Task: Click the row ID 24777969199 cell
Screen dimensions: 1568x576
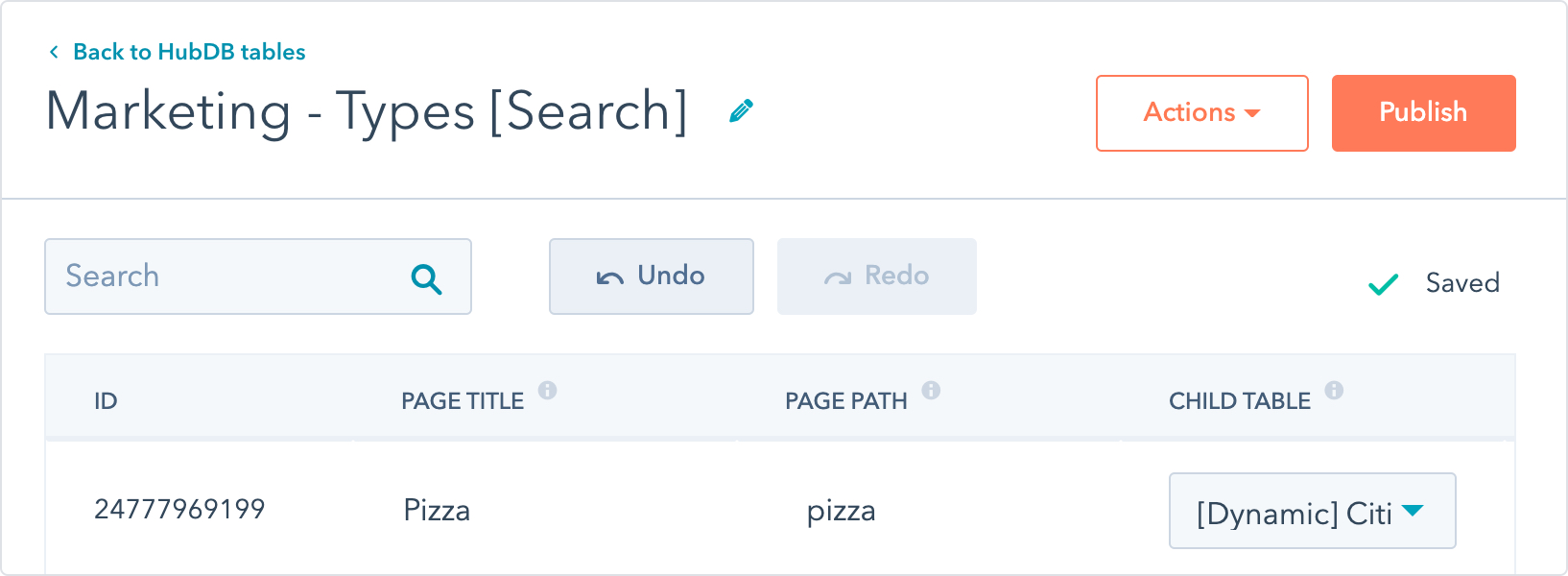Action: point(179,509)
